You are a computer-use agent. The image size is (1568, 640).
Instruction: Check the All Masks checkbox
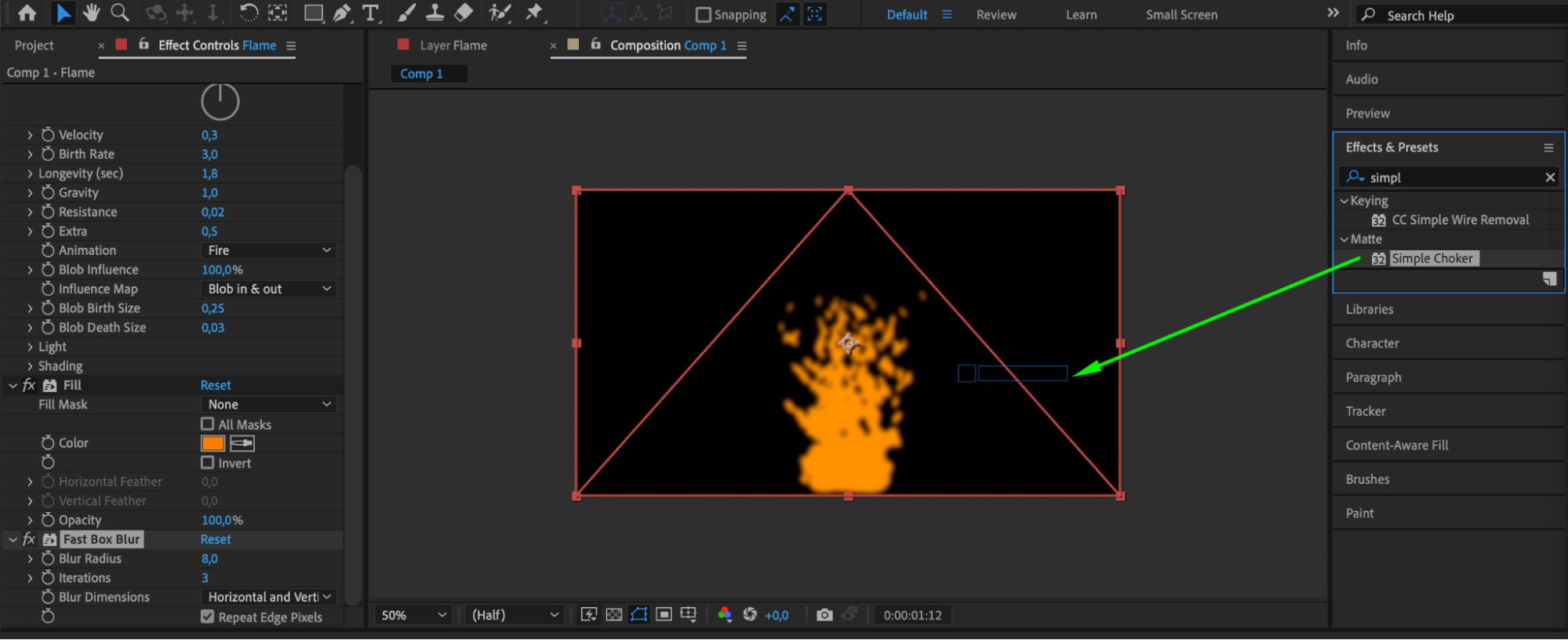[x=208, y=424]
